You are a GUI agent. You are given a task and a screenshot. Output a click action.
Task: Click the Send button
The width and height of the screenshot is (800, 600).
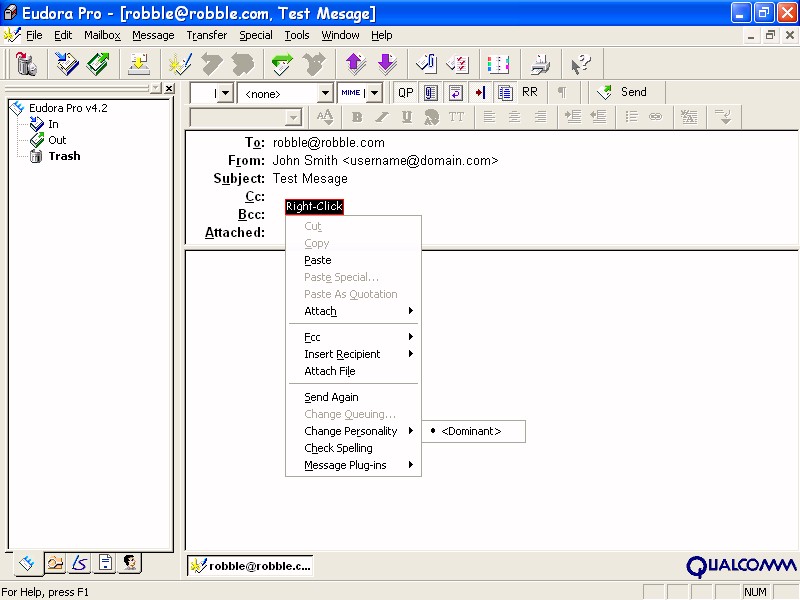[x=624, y=92]
